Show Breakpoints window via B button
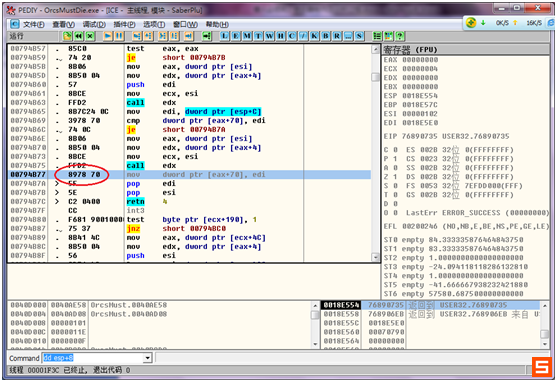Image resolution: width=557 pixels, height=382 pixels. (325, 36)
